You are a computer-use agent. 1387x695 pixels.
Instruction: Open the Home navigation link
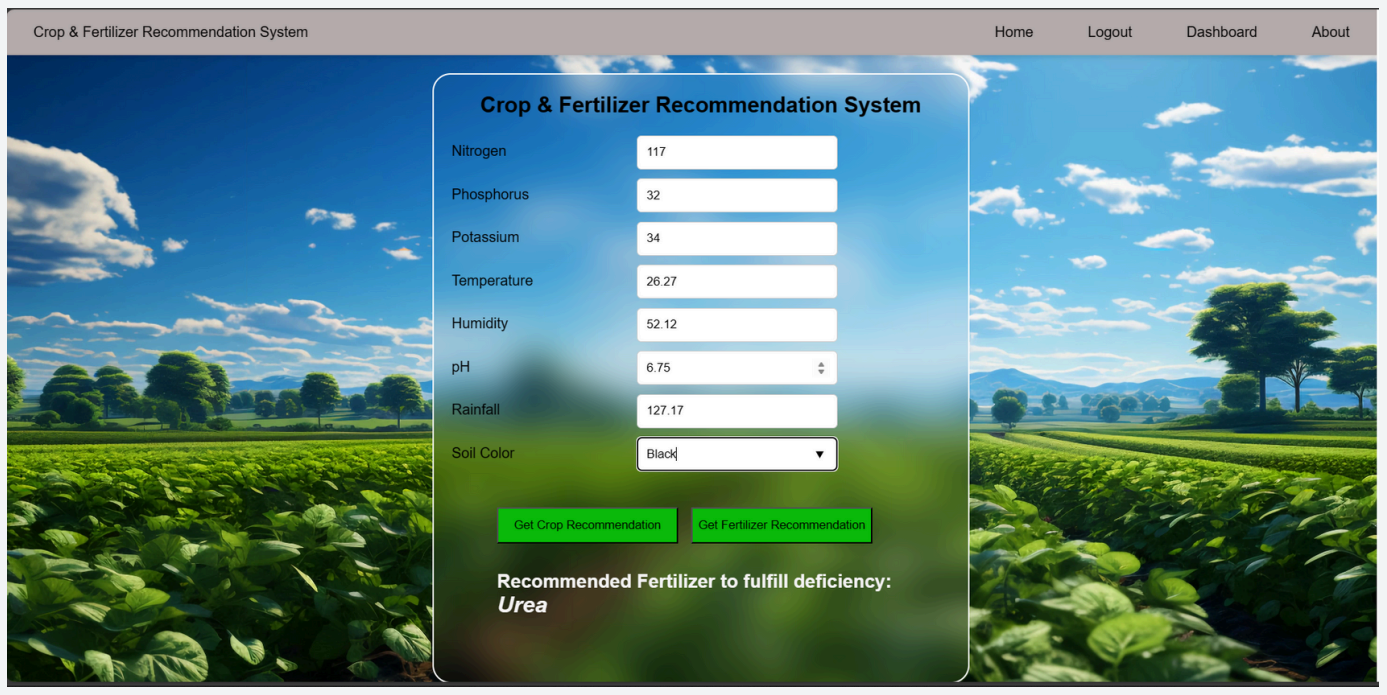point(1013,32)
